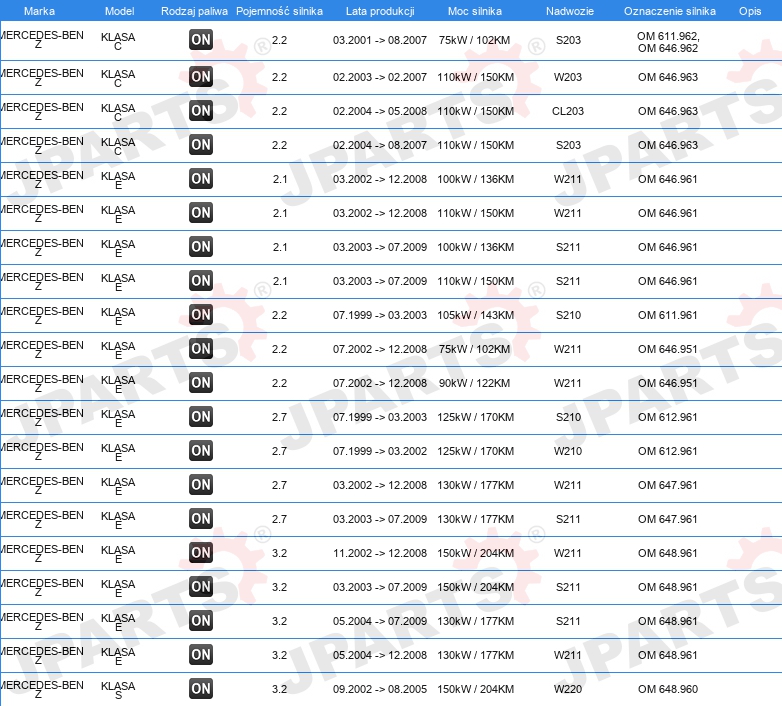Click the 90kW / 122KM power cell
The image size is (782, 706).
tap(474, 383)
